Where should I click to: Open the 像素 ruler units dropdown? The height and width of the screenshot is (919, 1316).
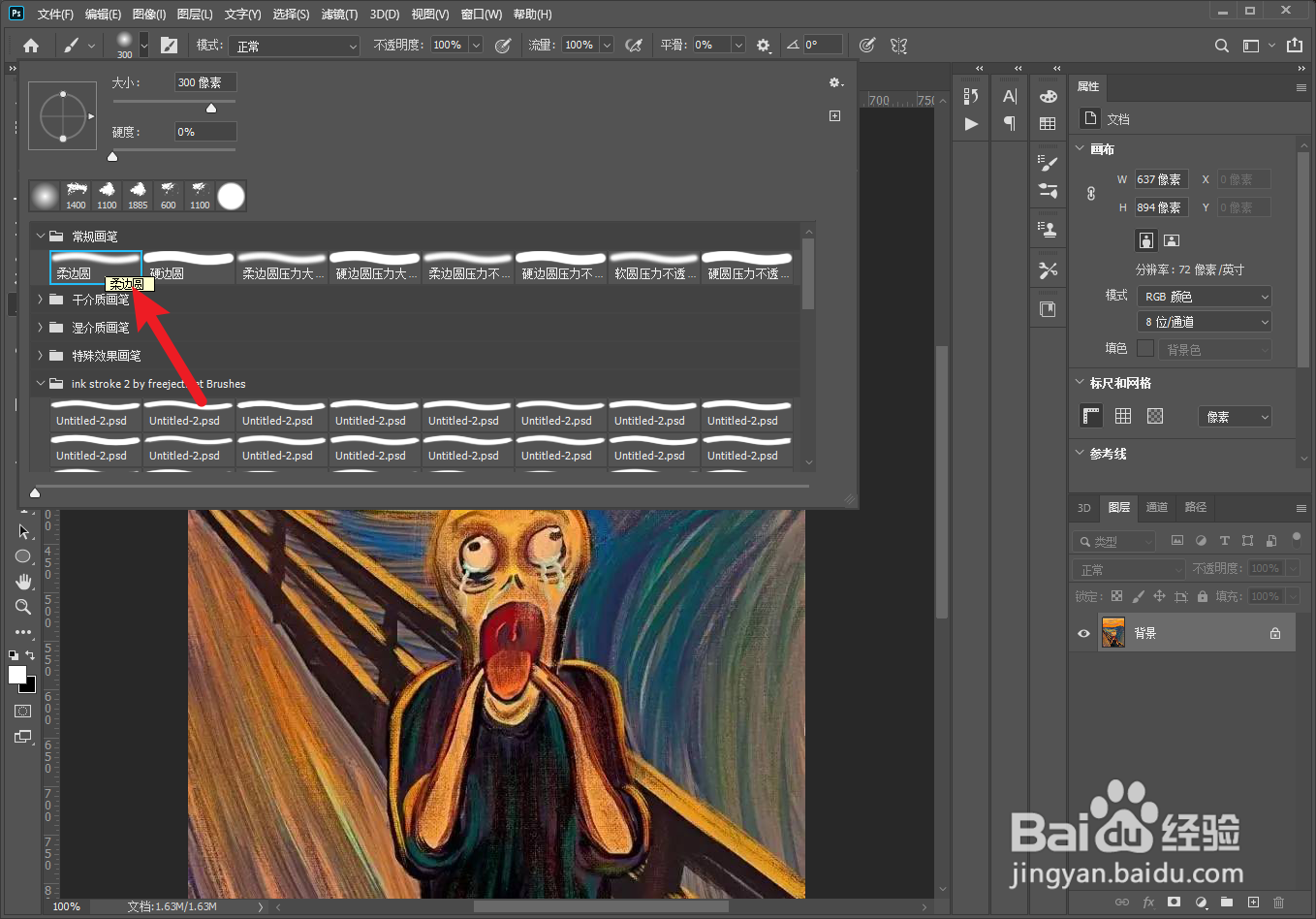1235,417
